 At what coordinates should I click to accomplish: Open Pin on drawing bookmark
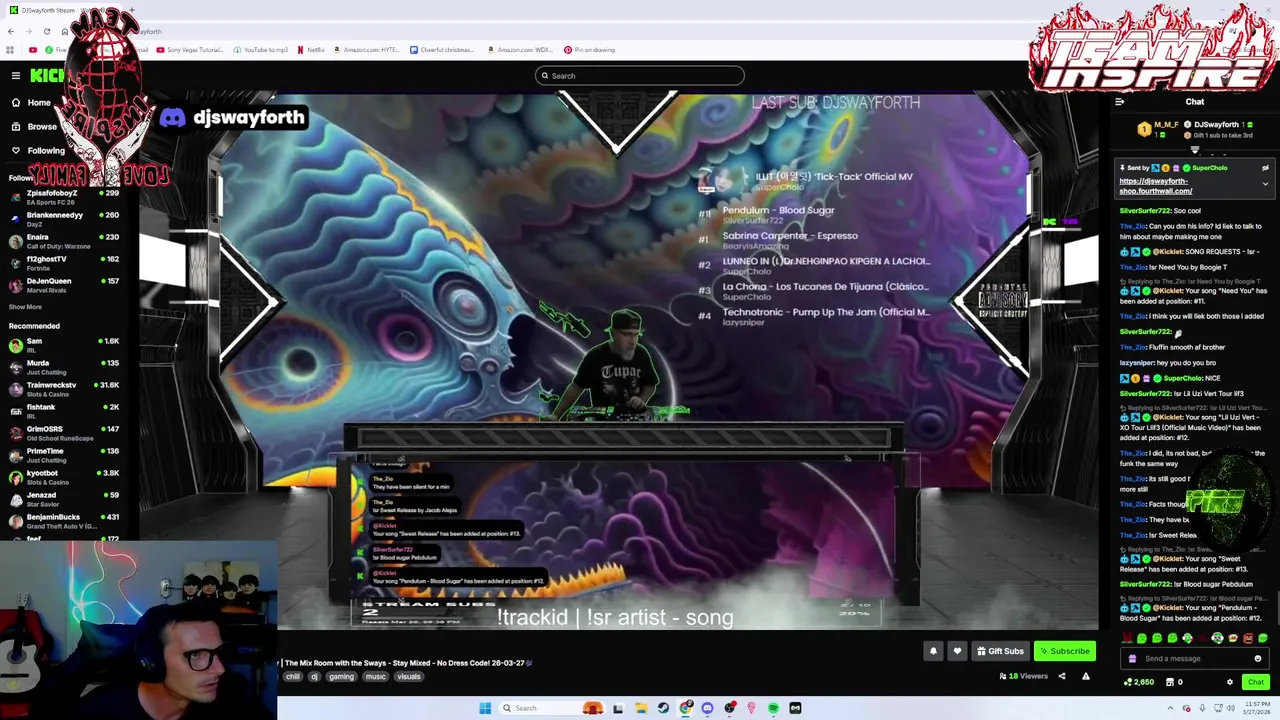coord(589,50)
